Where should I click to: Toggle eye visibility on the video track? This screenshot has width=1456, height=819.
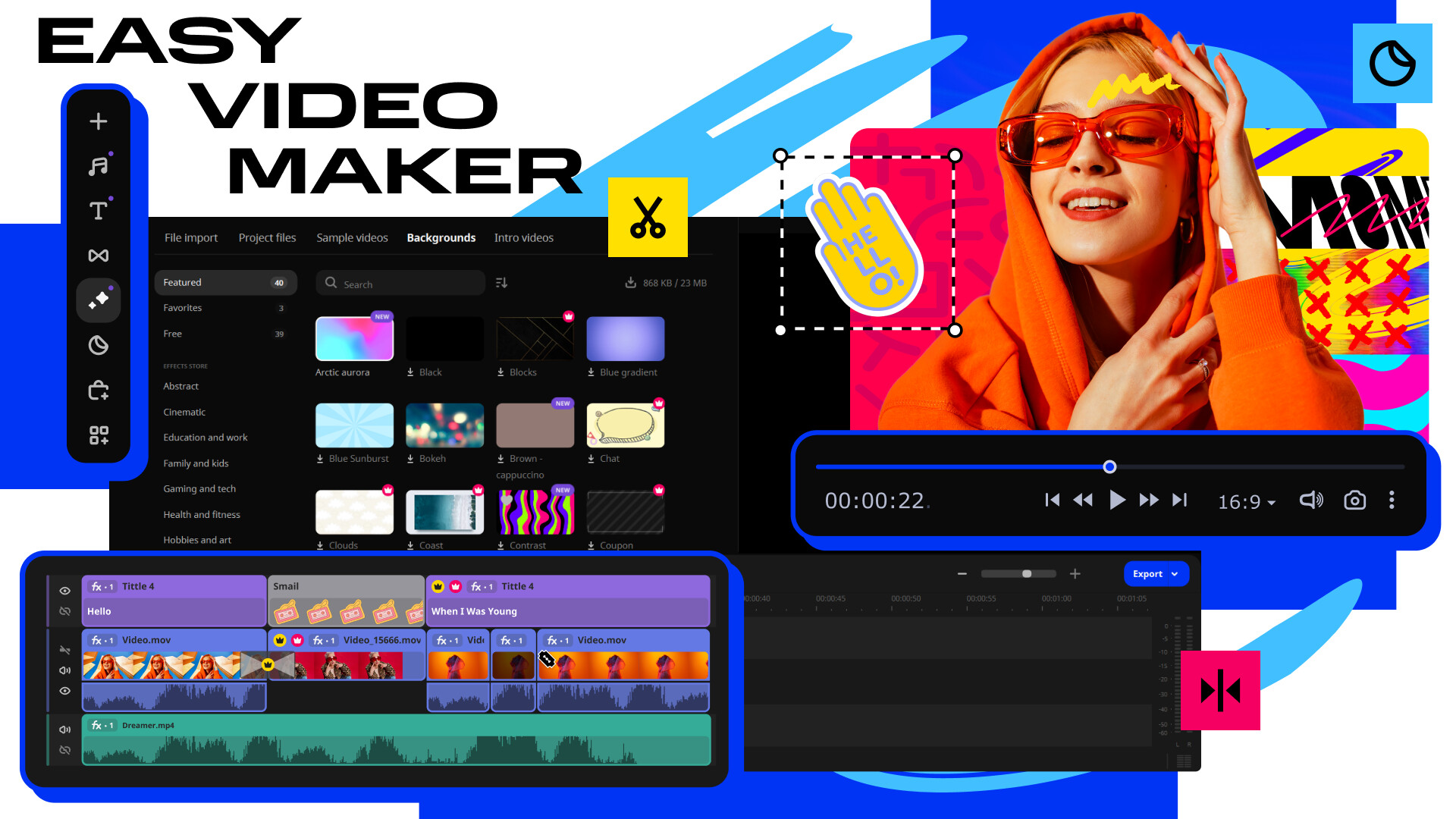click(x=65, y=691)
